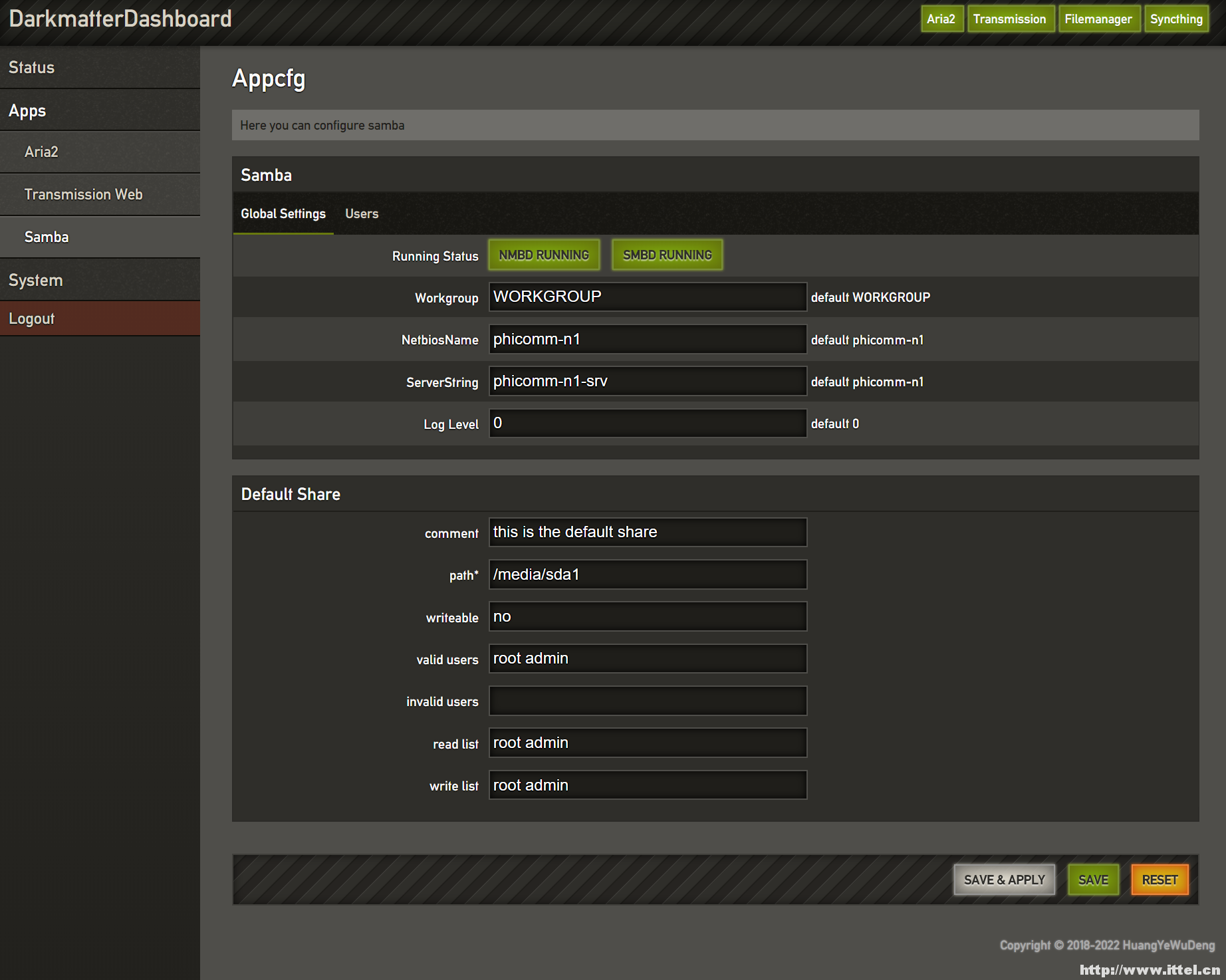Collapse the Apps sidebar section

[100, 110]
